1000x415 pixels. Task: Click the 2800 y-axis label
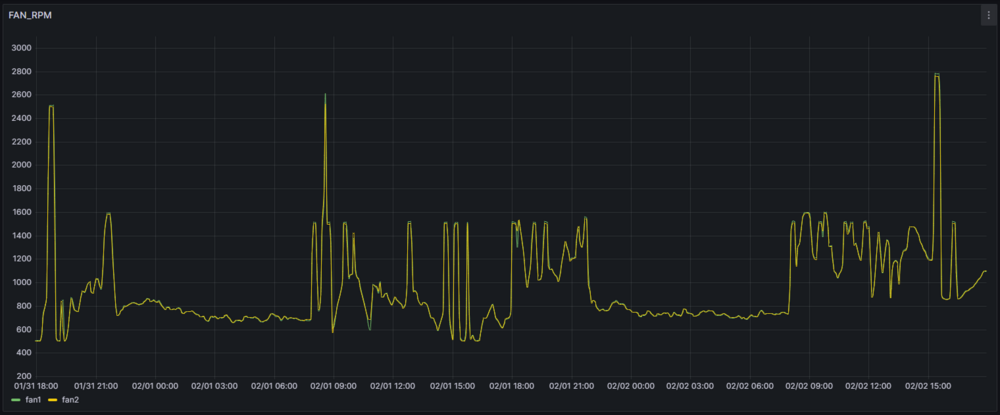click(x=21, y=72)
